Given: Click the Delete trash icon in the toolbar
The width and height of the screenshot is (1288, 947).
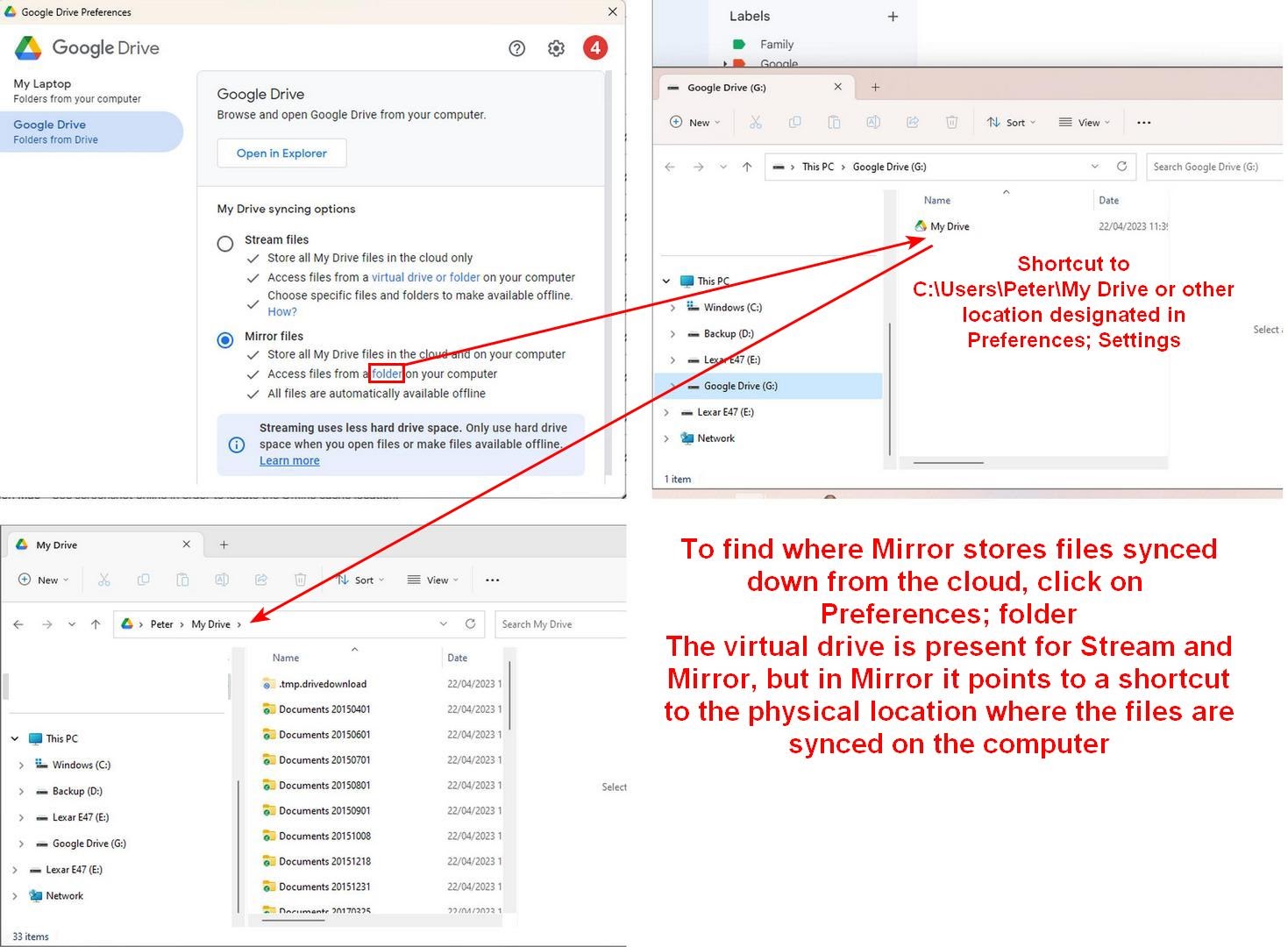Looking at the screenshot, I should pyautogui.click(x=952, y=122).
